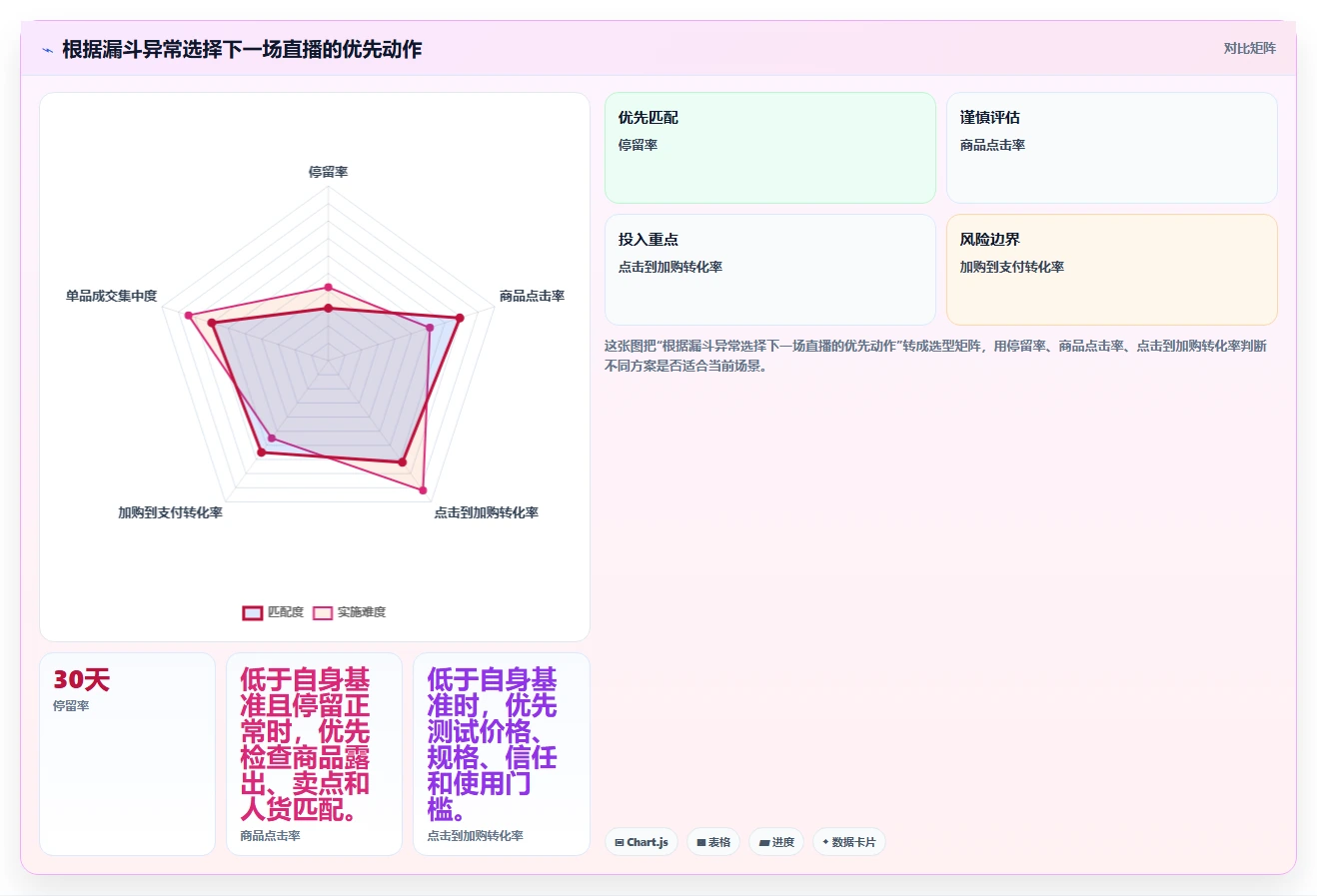Viewport: 1317px width, 896px height.
Task: Select the 进度 tag chip
Action: [776, 842]
